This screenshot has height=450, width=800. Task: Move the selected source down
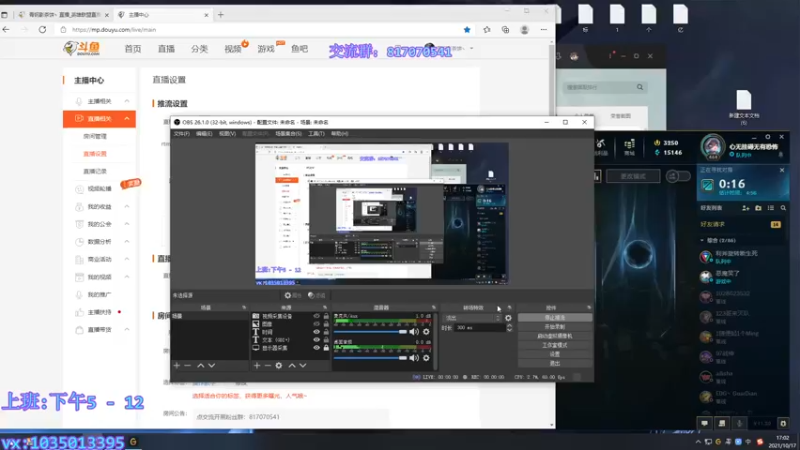coord(303,365)
